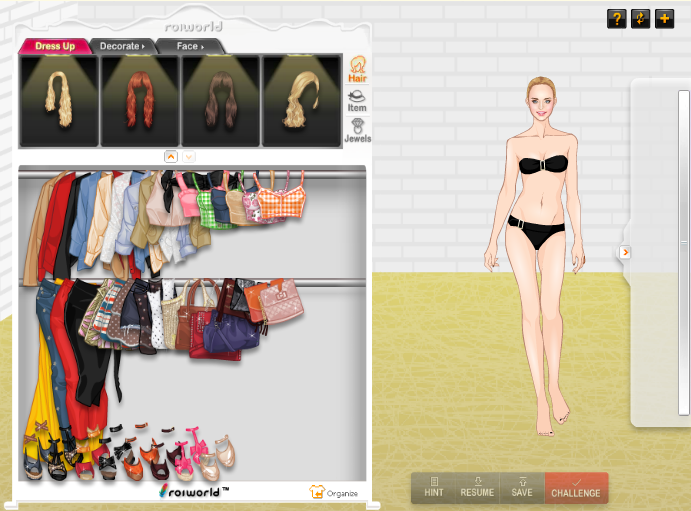Screen dimensions: 691x511
Task: Click the question mark help icon
Action: click(x=616, y=18)
